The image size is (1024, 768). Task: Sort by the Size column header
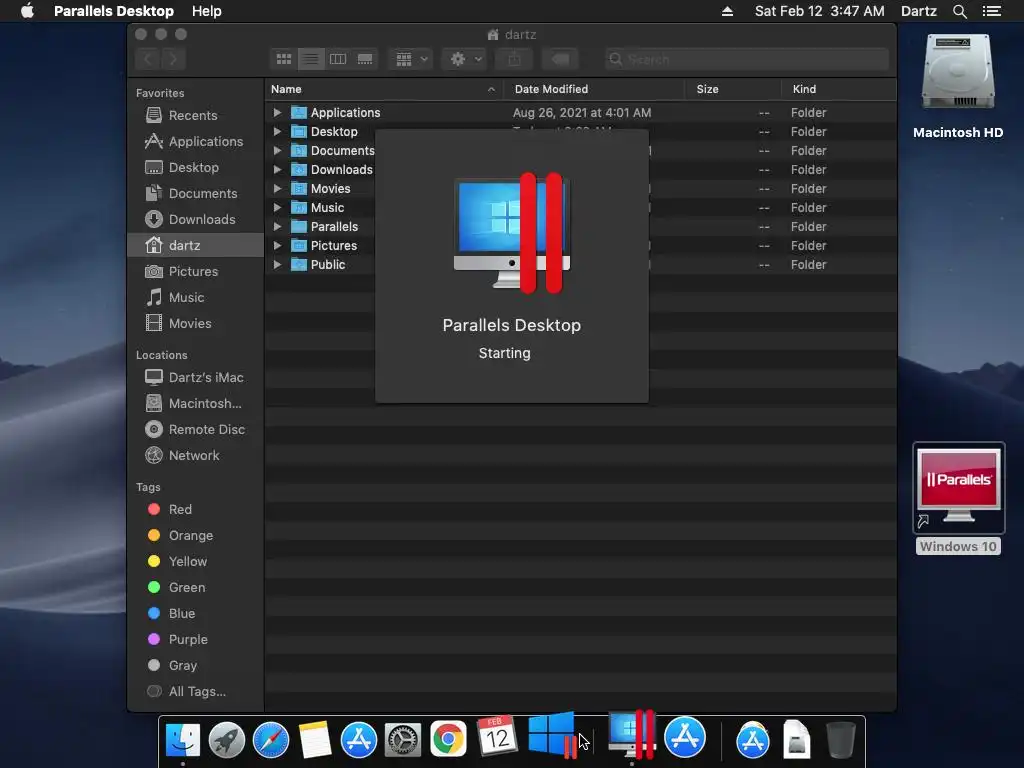click(x=733, y=89)
